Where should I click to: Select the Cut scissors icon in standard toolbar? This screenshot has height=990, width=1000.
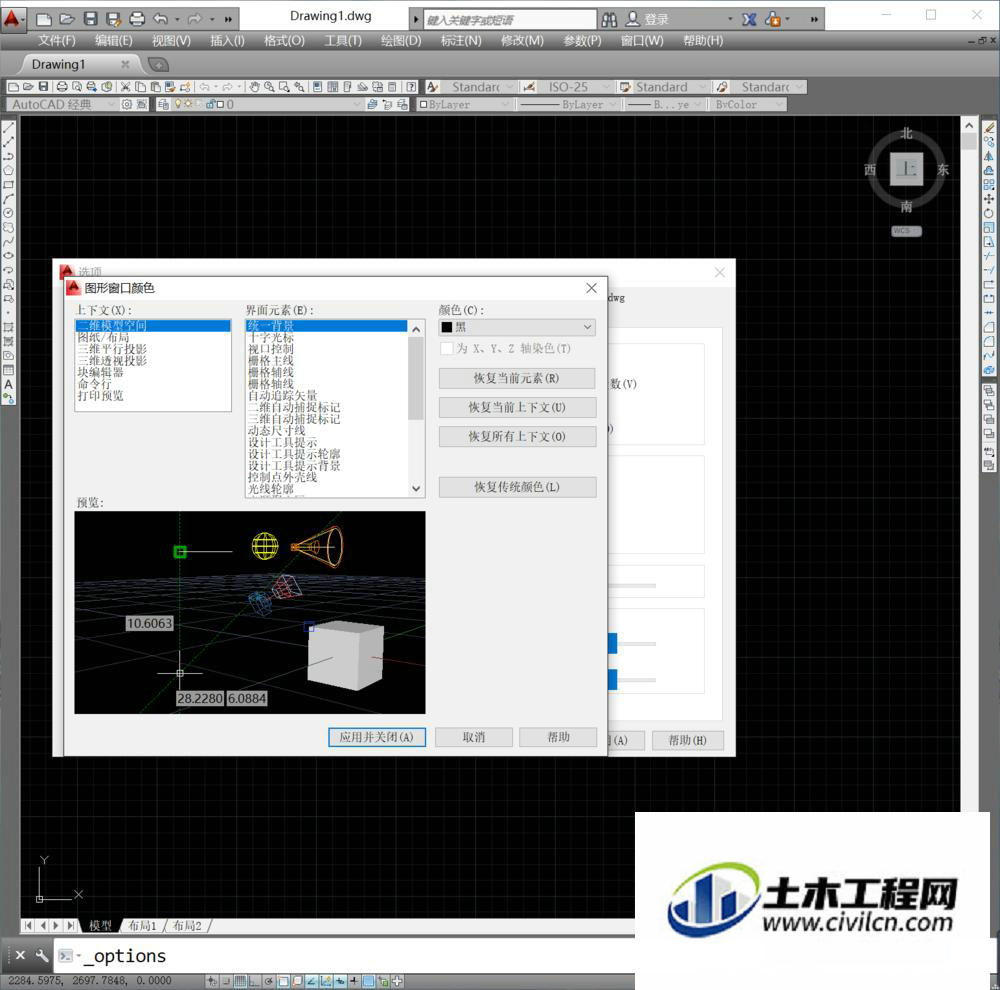pos(125,87)
